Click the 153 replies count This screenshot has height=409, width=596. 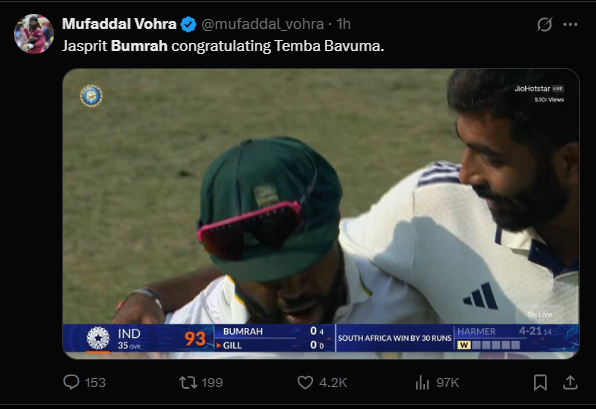[95, 382]
